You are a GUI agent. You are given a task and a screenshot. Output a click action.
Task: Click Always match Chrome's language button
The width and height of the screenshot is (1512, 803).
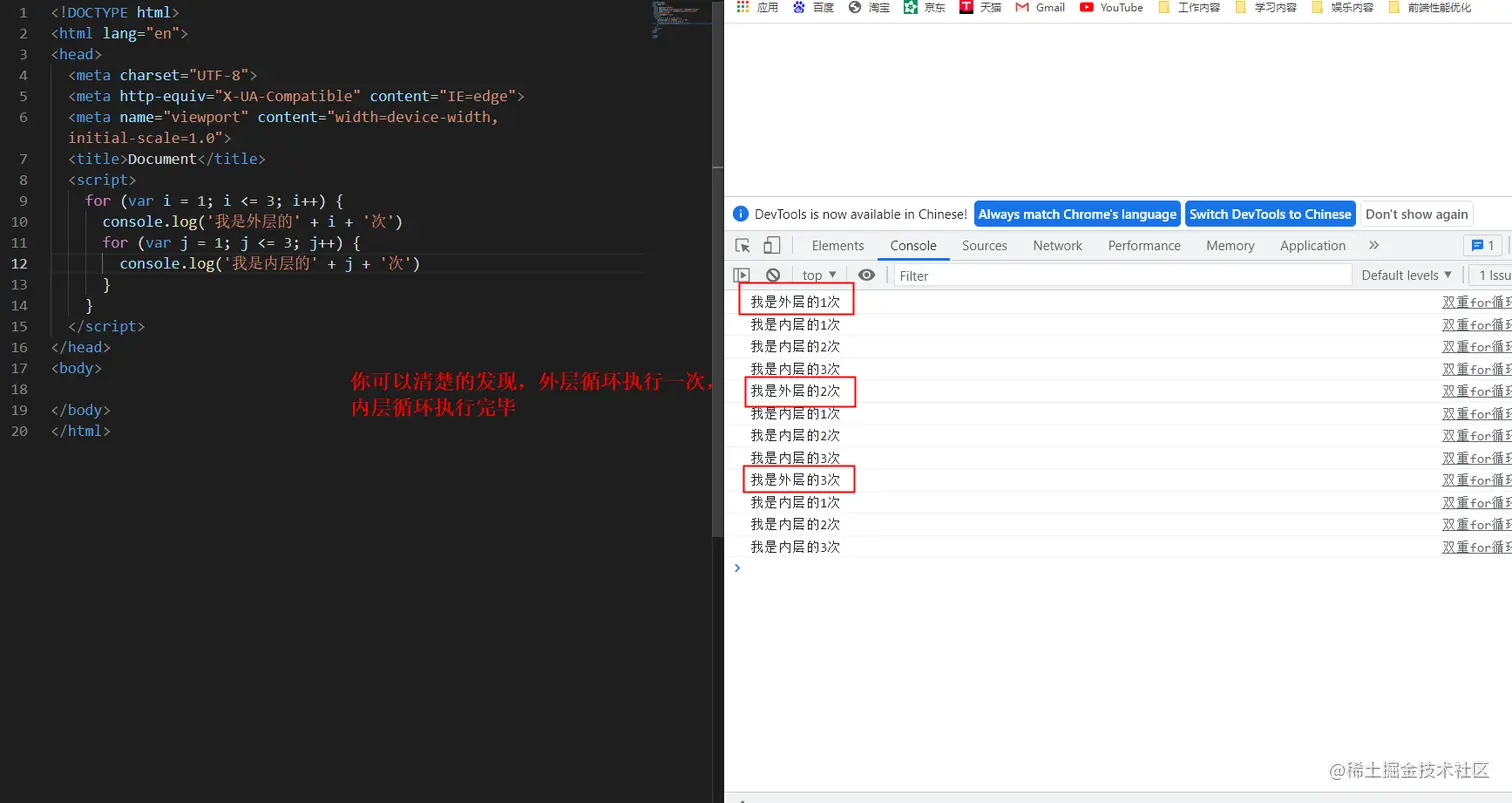(1077, 214)
